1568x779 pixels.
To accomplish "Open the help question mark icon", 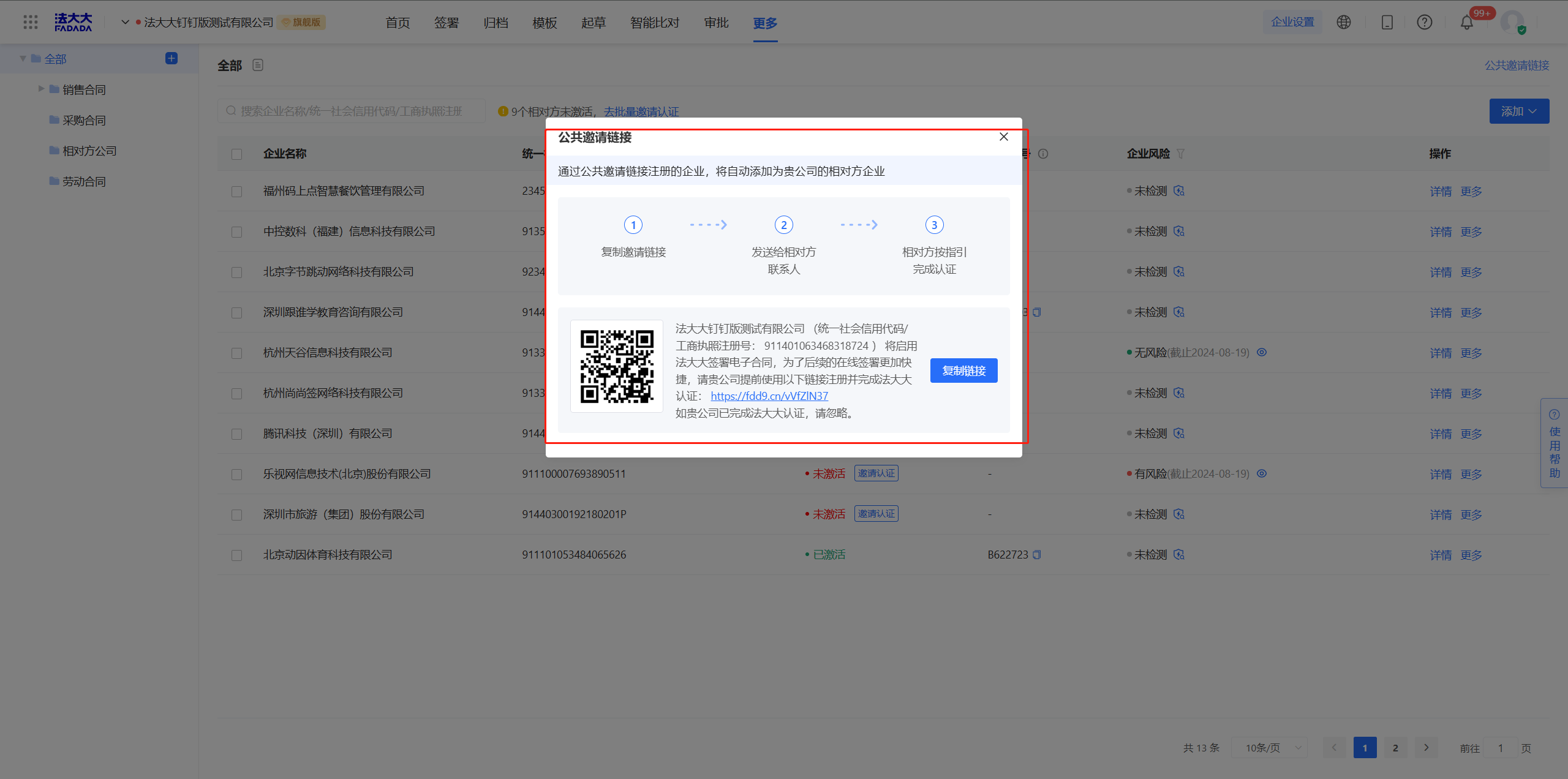I will pyautogui.click(x=1425, y=22).
